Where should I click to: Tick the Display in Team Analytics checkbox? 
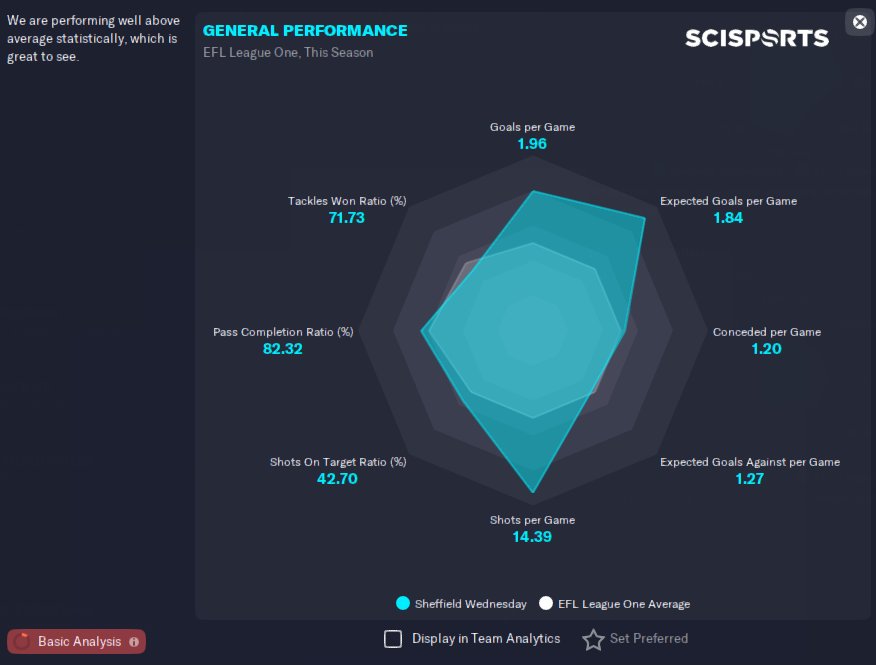tap(393, 639)
